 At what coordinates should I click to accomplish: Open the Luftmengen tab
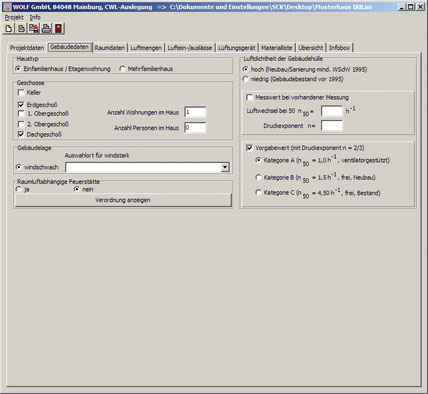(146, 48)
